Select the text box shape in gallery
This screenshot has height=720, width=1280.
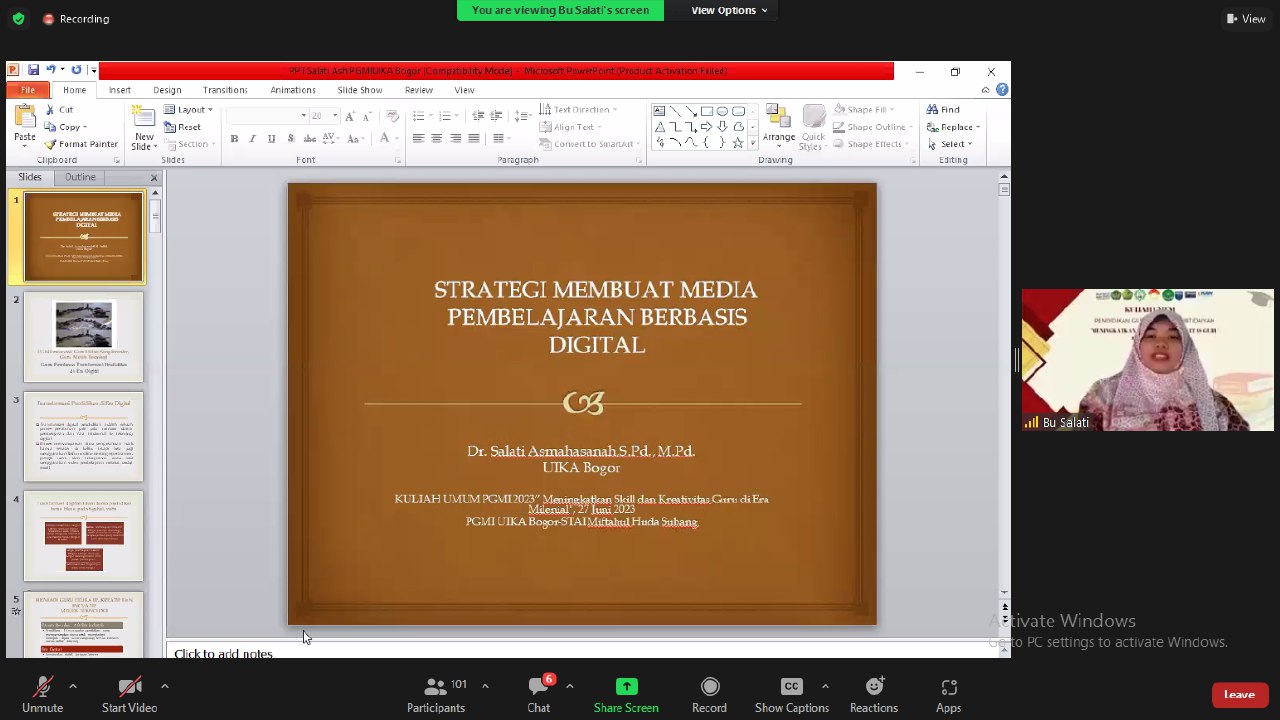point(659,111)
